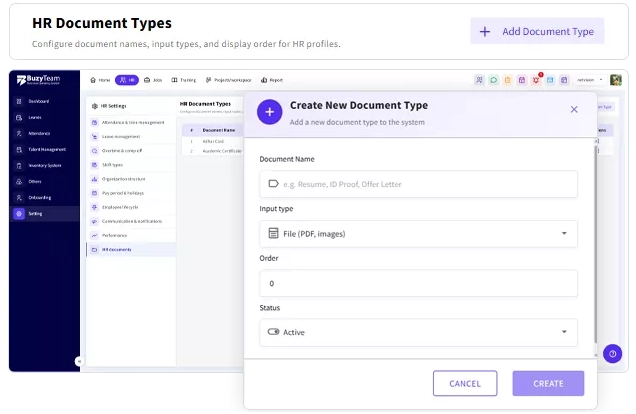636x414 pixels.
Task: Open Skill types settings
Action: (x=131, y=165)
